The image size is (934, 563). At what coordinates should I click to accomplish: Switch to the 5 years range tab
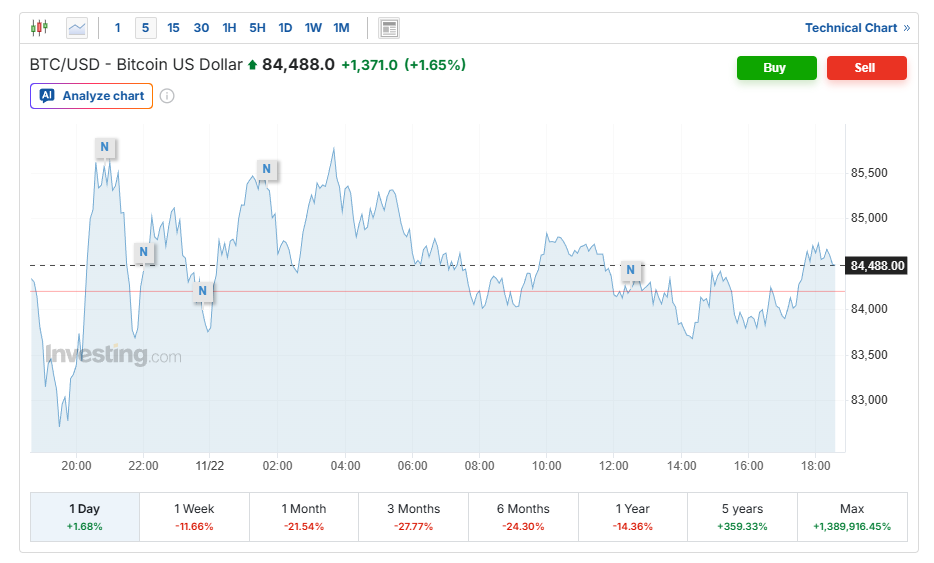pyautogui.click(x=742, y=516)
